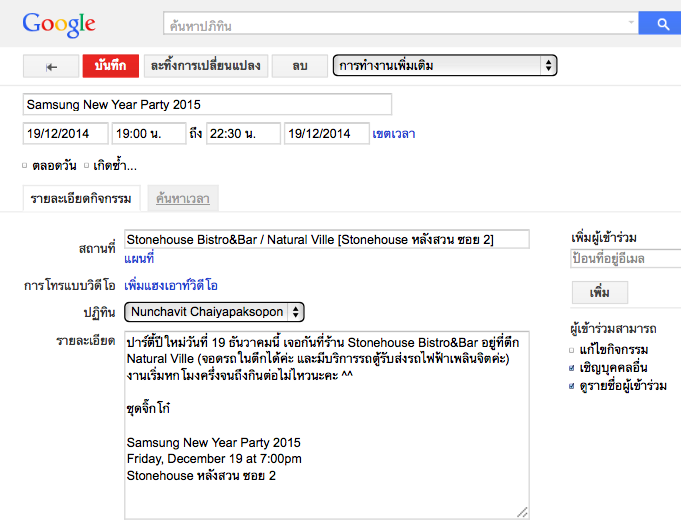Click the เขตเวลา time zone link
681x527 pixels.
[x=393, y=134]
